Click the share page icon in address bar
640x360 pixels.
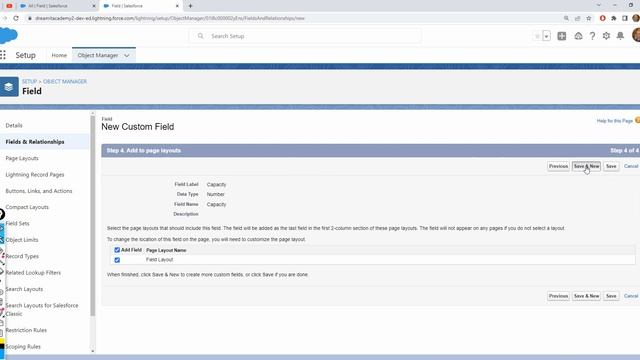[577, 18]
